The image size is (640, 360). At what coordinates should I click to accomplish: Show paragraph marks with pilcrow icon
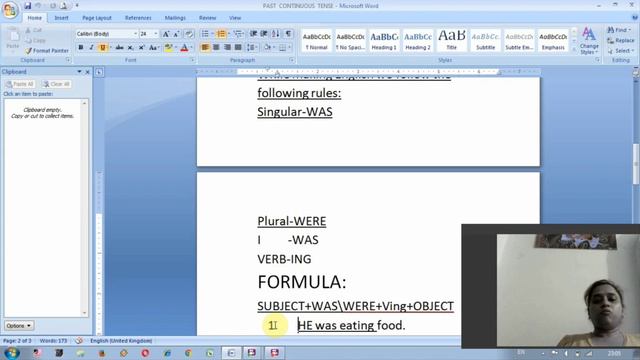[x=289, y=34]
